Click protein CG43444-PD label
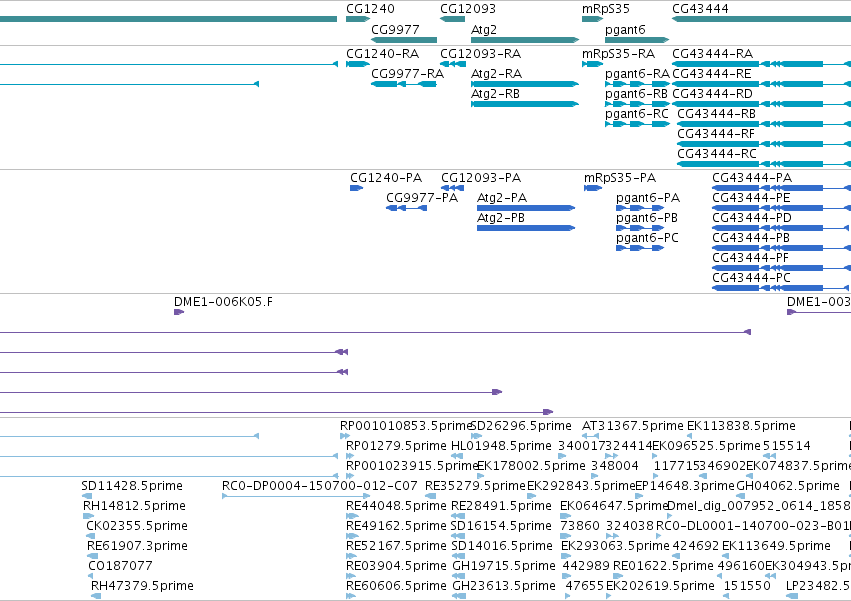 point(752,218)
